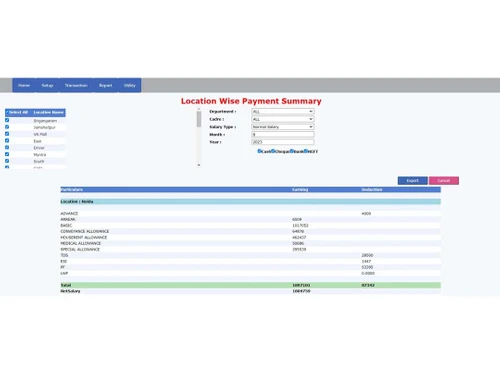This screenshot has width=500, height=375.
Task: Toggle the Bank payment mode checkbox
Action: (292, 151)
